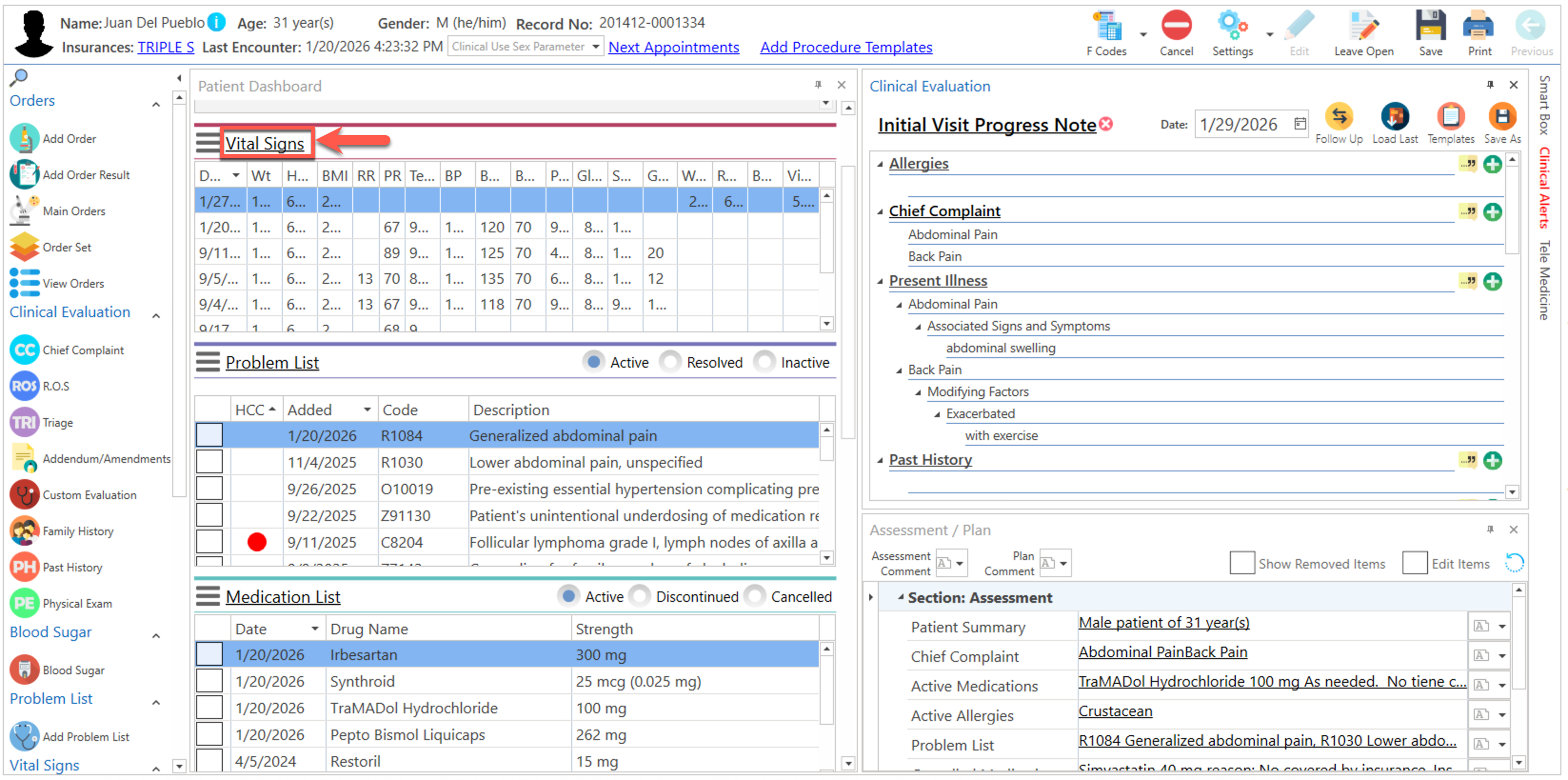1568x780 pixels.
Task: Select the Resolved problem list radio
Action: (670, 362)
